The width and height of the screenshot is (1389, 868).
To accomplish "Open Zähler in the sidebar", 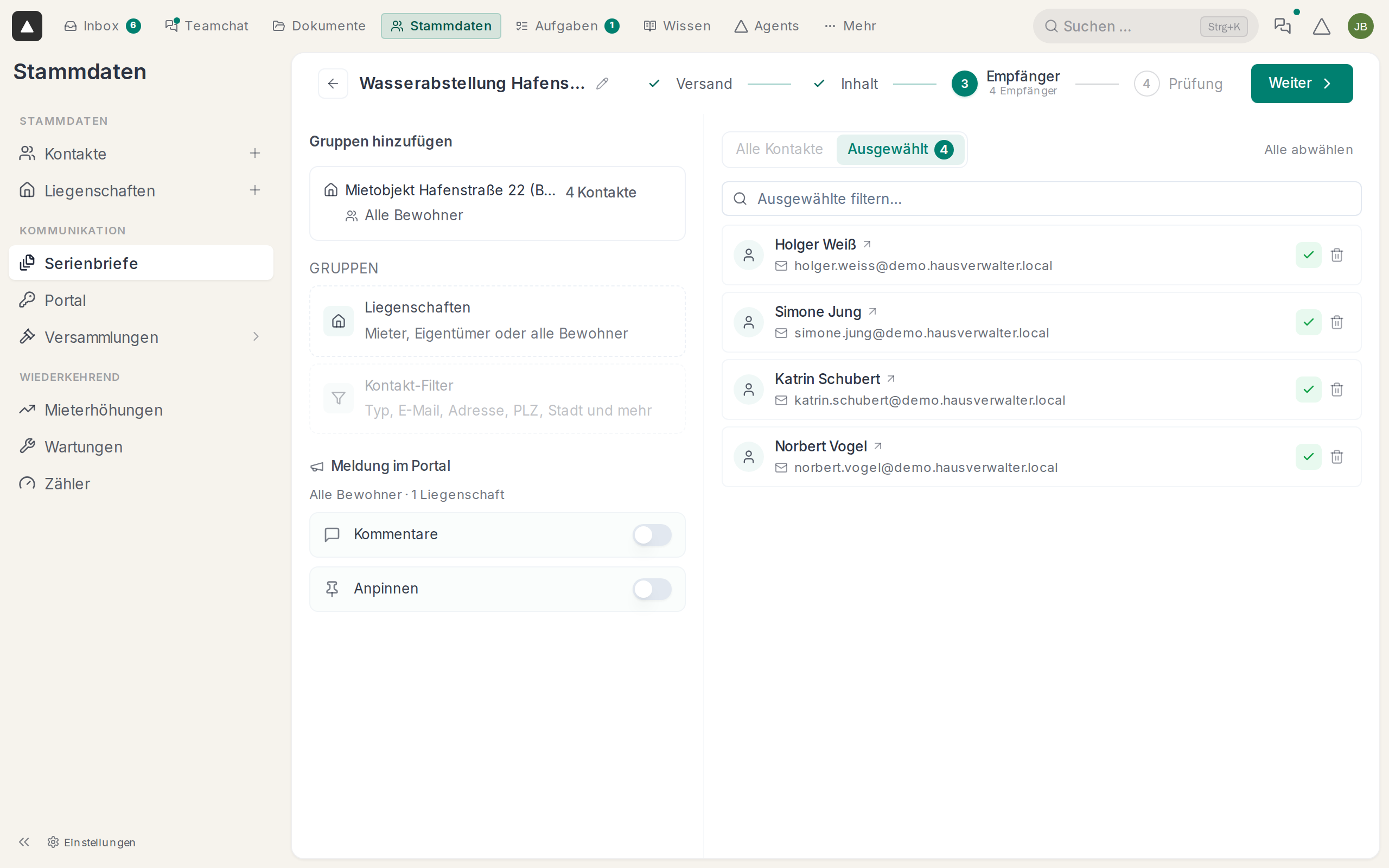I will coord(141,483).
